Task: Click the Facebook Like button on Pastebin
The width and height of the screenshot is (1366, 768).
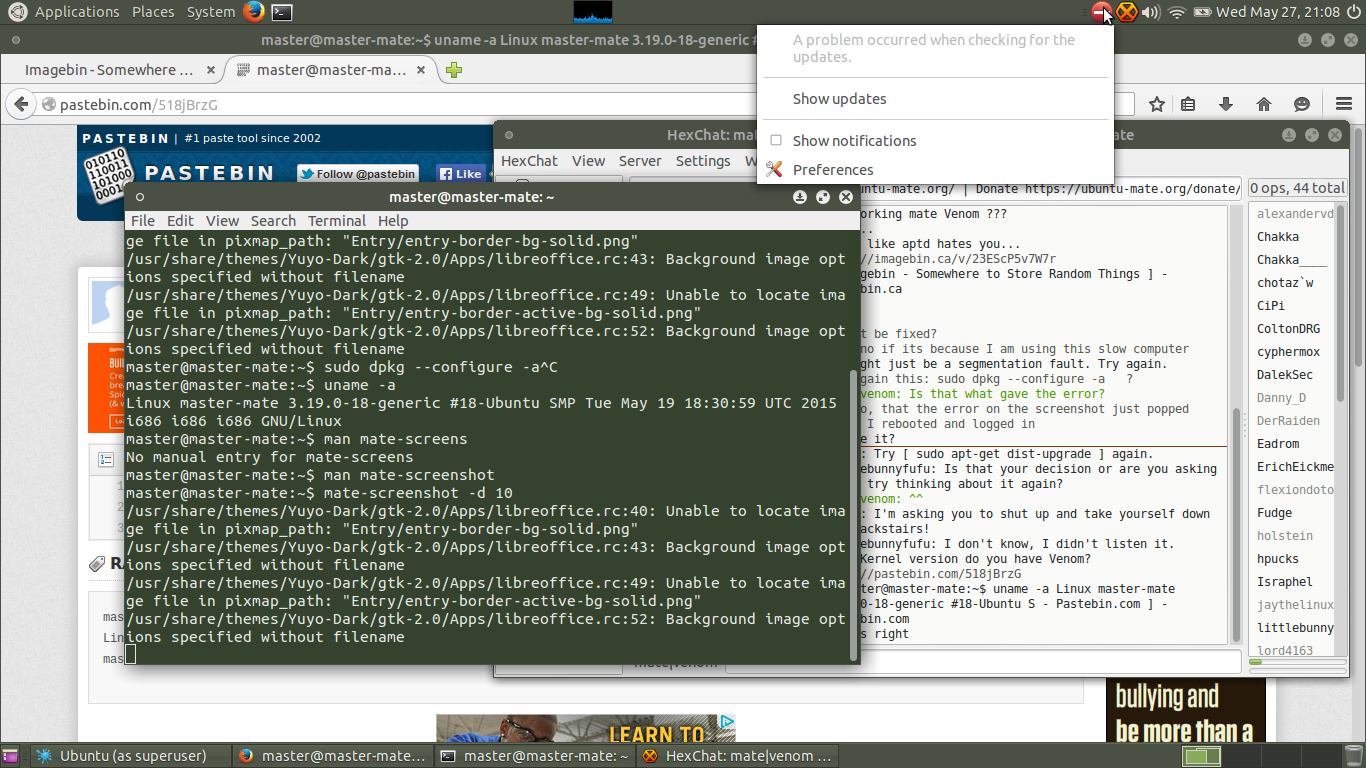Action: 460,174
